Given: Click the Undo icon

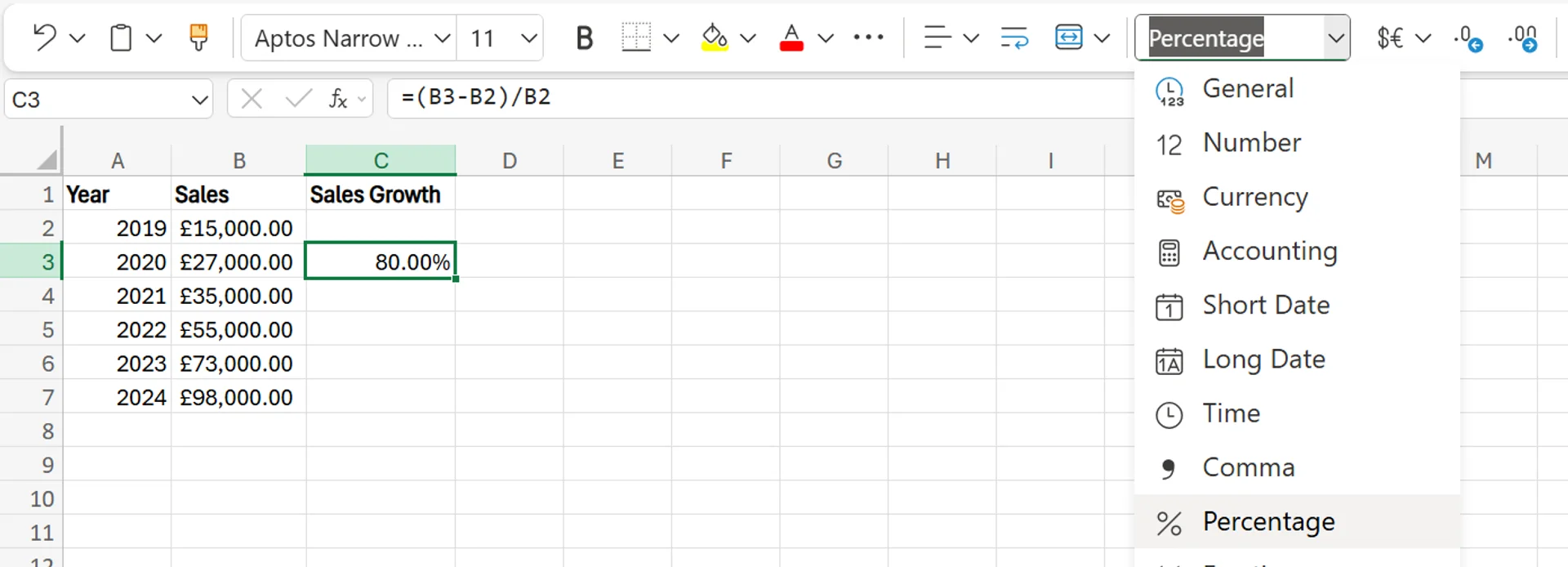Looking at the screenshot, I should (x=44, y=38).
